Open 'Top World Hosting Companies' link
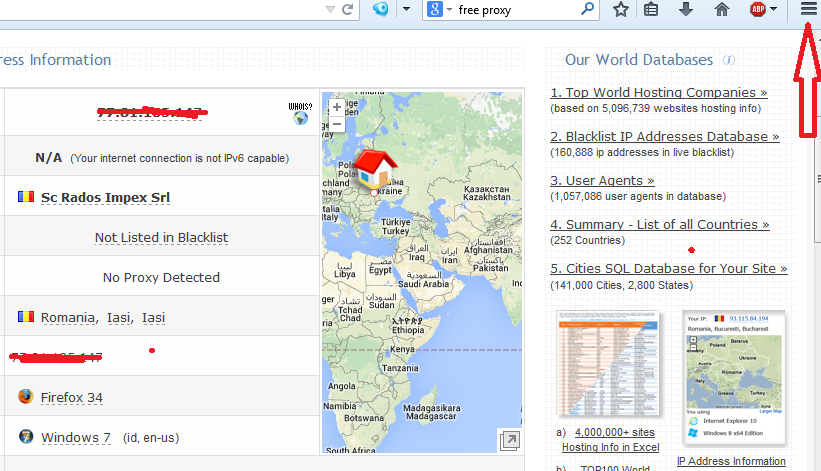 pos(659,93)
